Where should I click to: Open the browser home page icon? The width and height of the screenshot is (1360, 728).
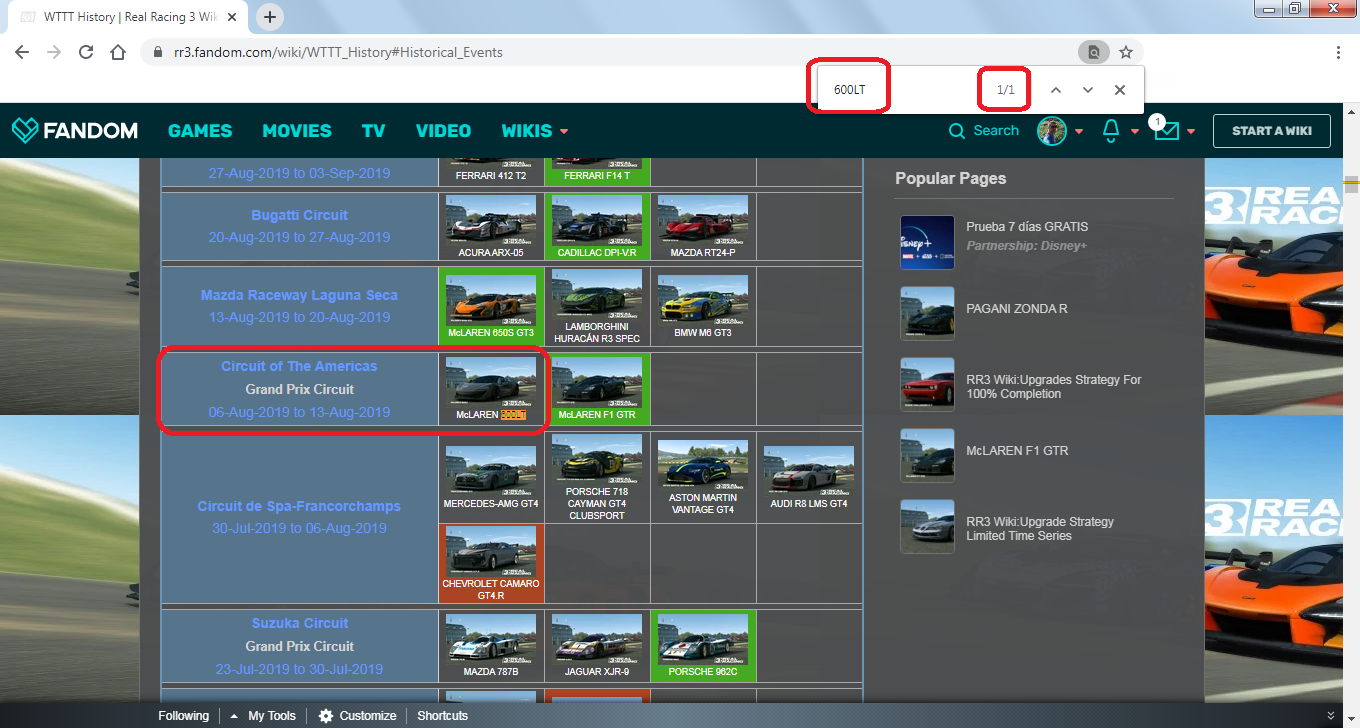[118, 52]
